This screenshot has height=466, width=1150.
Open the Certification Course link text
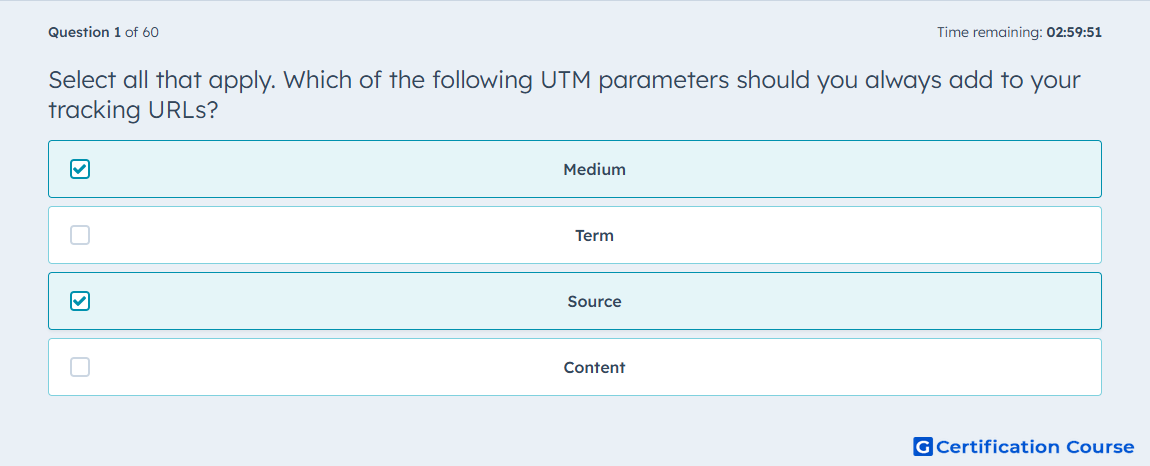coord(1035,447)
